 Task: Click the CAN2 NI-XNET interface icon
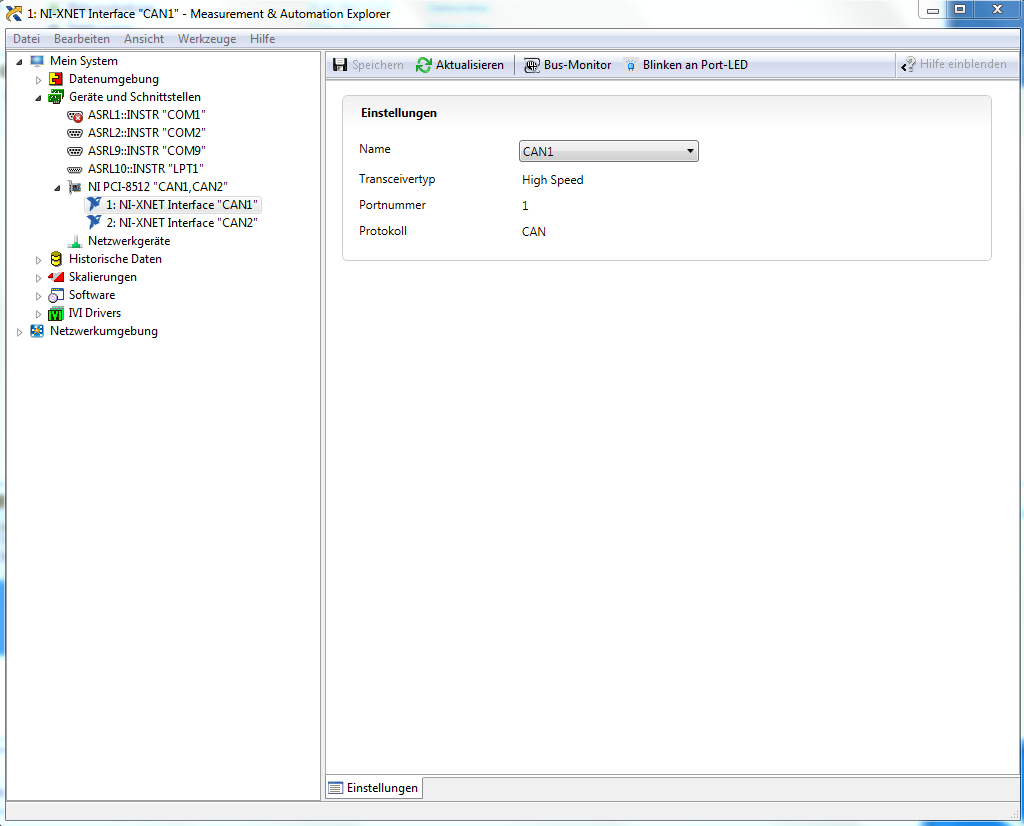[x=94, y=223]
